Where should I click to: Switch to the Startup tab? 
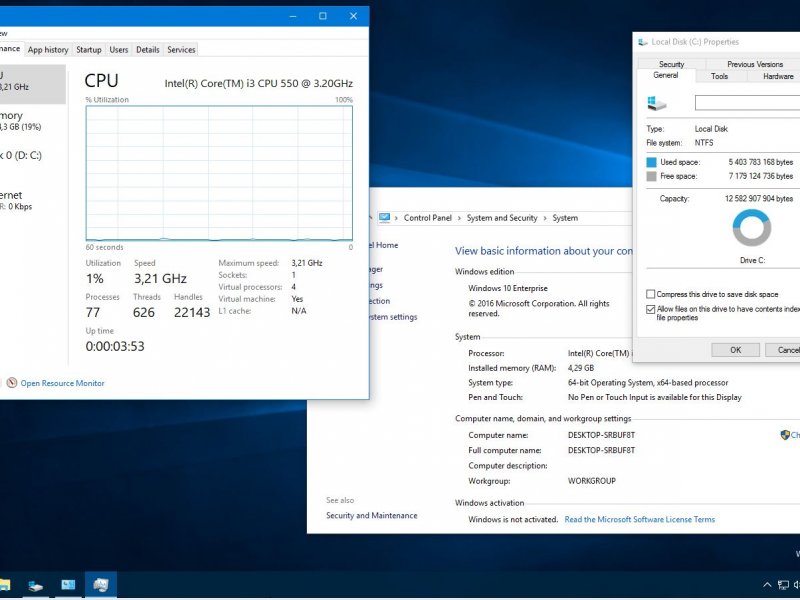89,49
